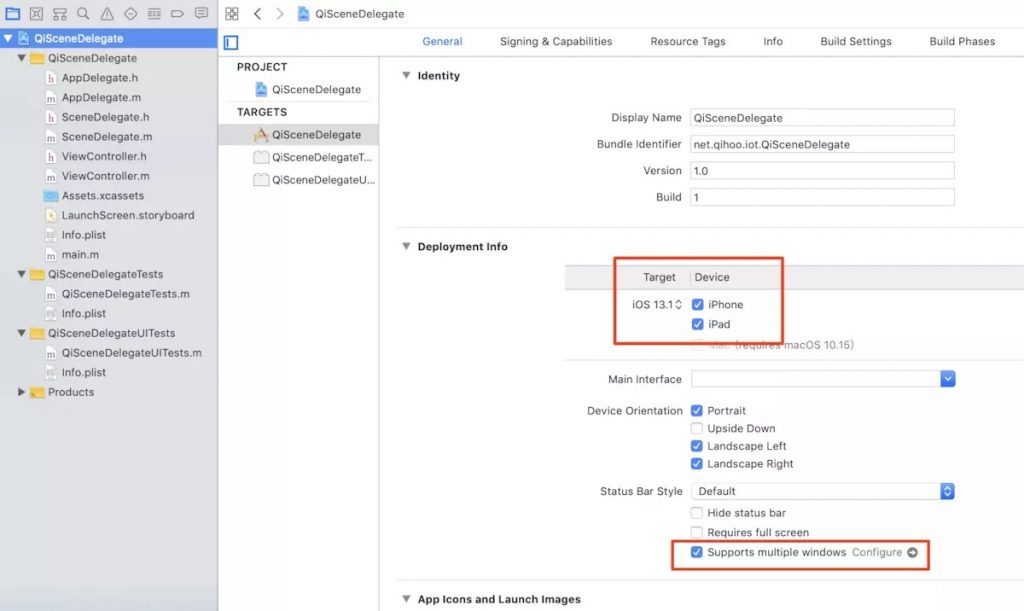Open the Issue navigator warning icon
Viewport: 1024px width, 611px height.
[107, 13]
